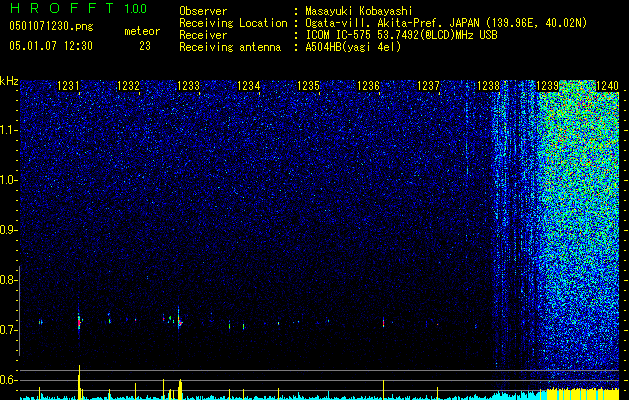Click the kHz axis unit label
The height and width of the screenshot is (400, 629).
[9, 81]
